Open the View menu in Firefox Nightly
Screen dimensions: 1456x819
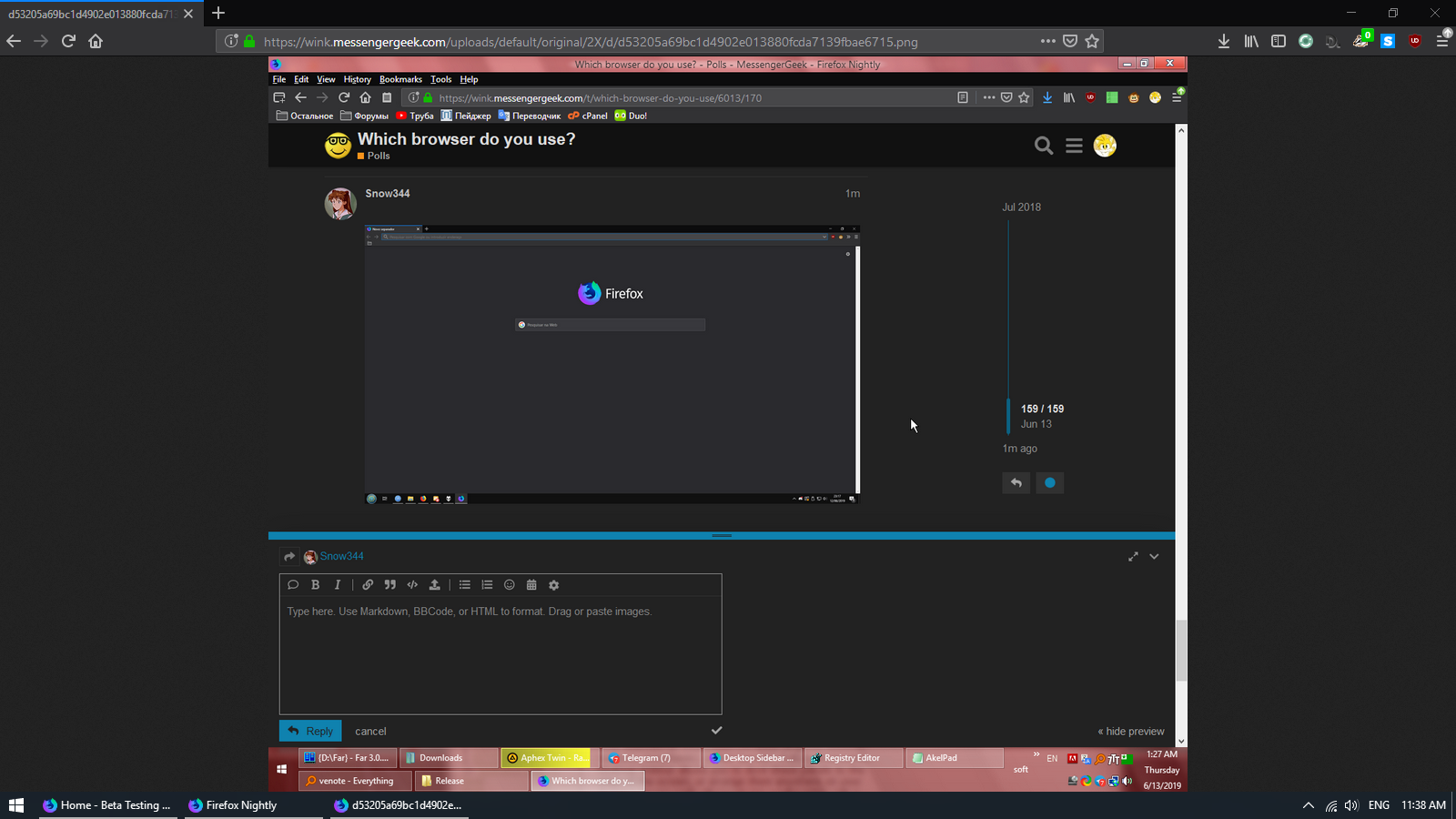pyautogui.click(x=326, y=79)
